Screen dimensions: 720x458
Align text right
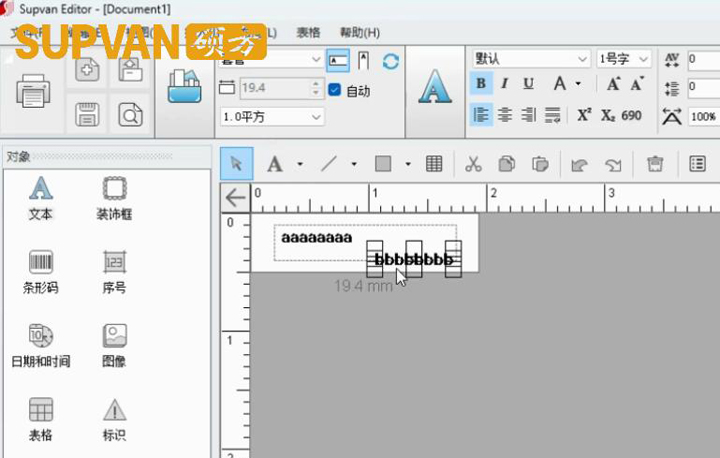tap(529, 115)
